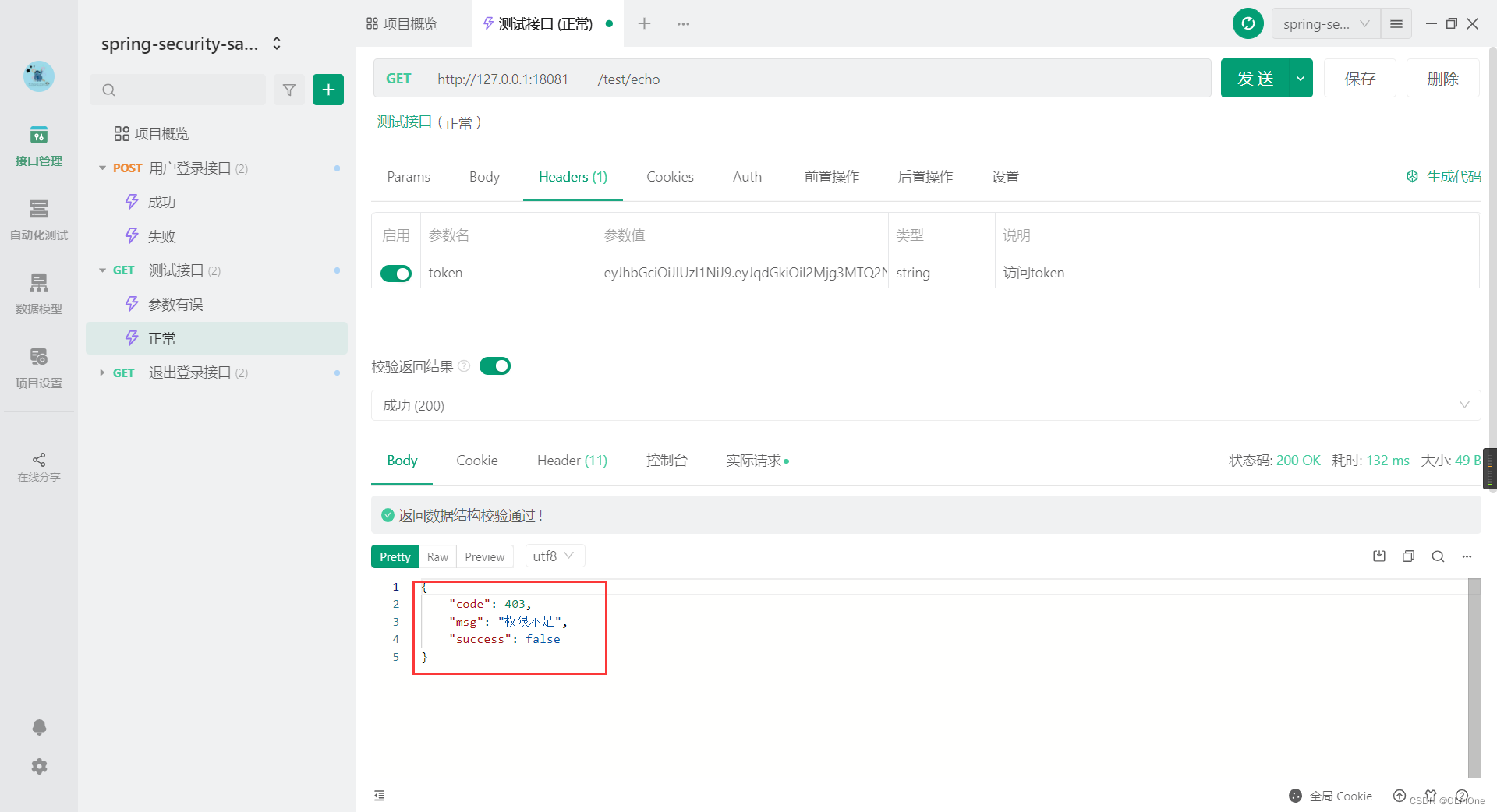Click inside the request URL input field

pos(780,78)
